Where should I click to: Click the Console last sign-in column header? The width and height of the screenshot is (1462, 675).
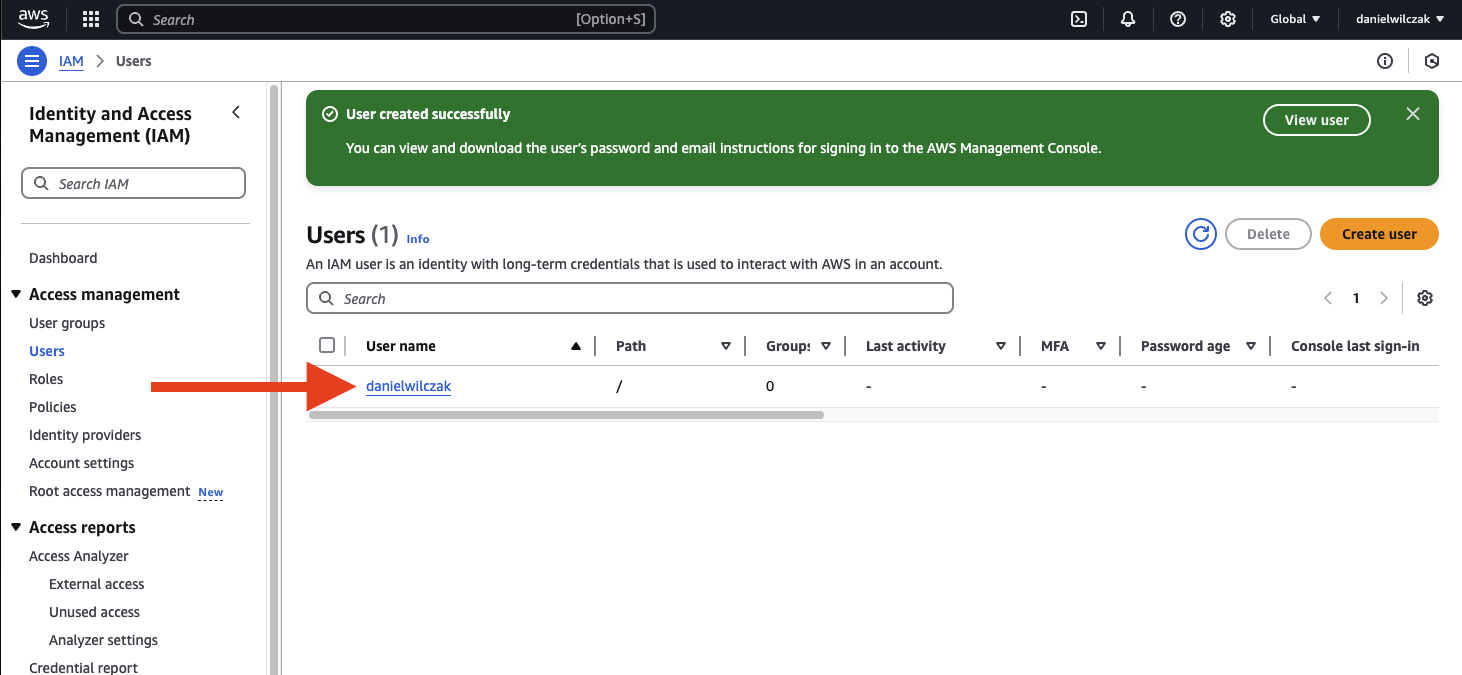1355,346
